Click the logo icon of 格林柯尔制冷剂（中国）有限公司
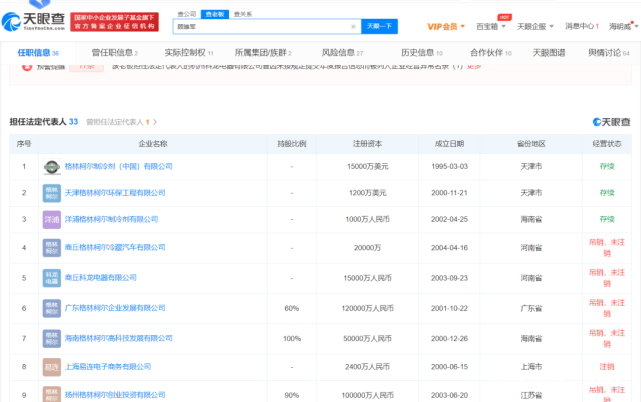The image size is (641, 402). click(x=52, y=166)
